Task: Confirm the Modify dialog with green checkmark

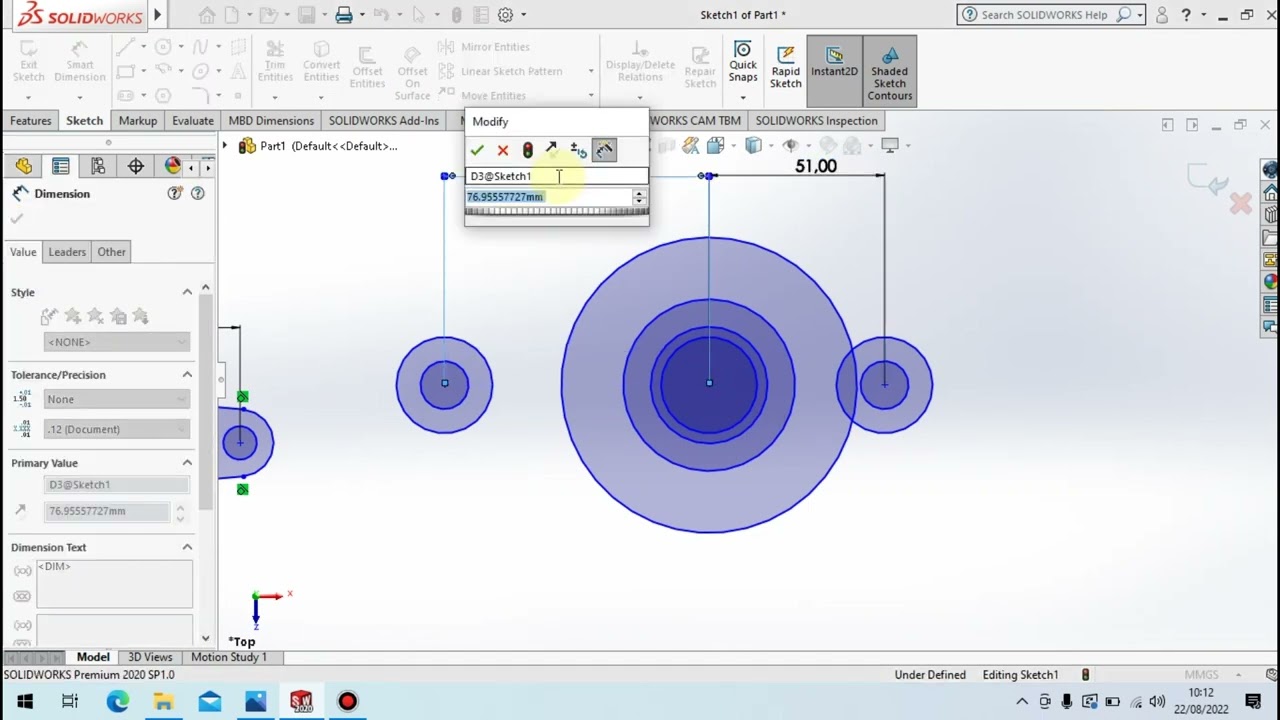Action: click(477, 150)
